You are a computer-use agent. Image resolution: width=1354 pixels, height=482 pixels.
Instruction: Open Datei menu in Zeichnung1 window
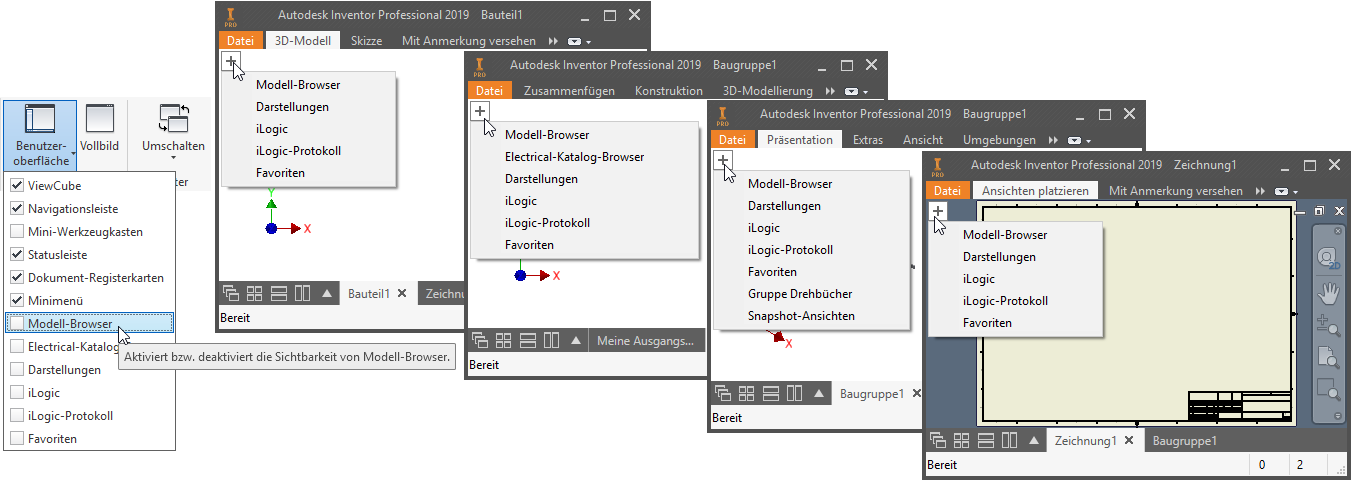tap(947, 190)
